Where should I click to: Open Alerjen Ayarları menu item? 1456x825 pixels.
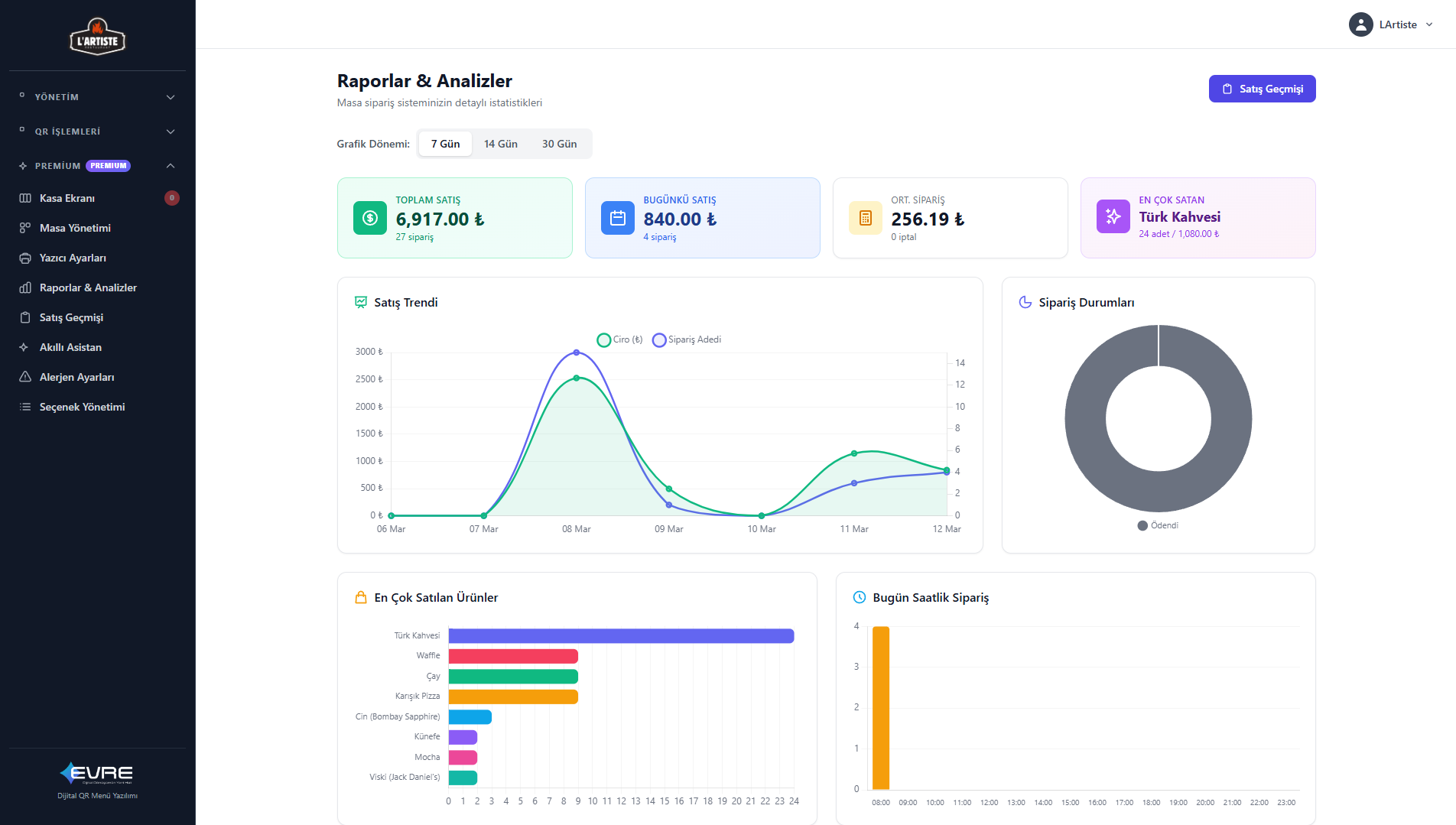[97, 377]
